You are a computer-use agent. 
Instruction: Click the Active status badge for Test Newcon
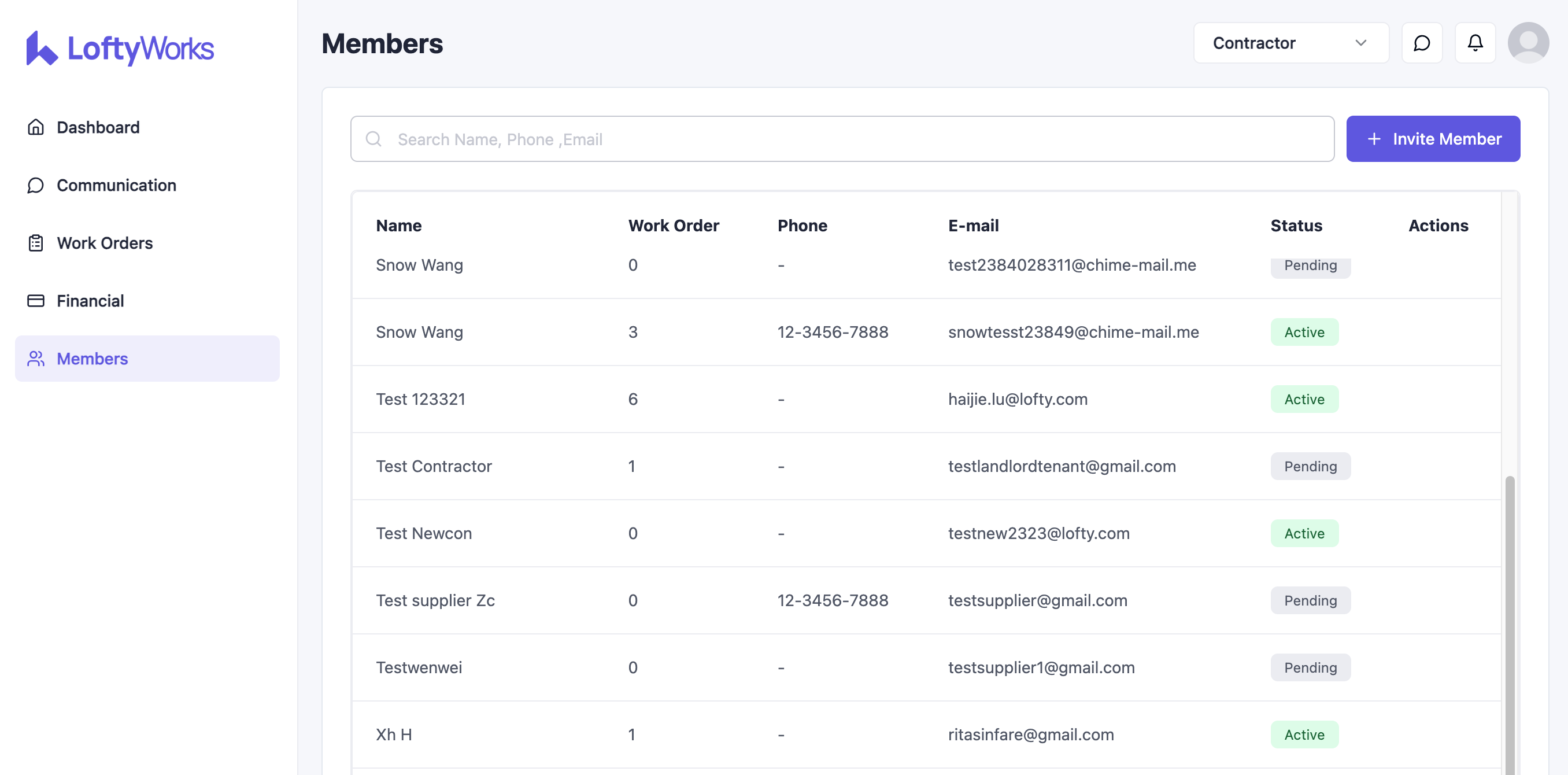pyautogui.click(x=1304, y=533)
